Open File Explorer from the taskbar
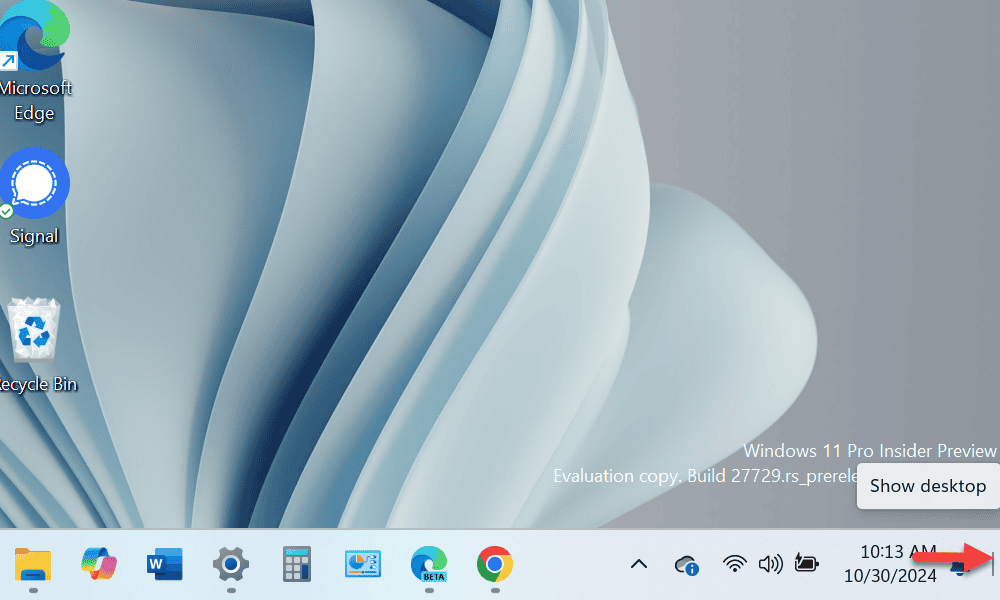Image resolution: width=1000 pixels, height=600 pixels. click(x=33, y=564)
